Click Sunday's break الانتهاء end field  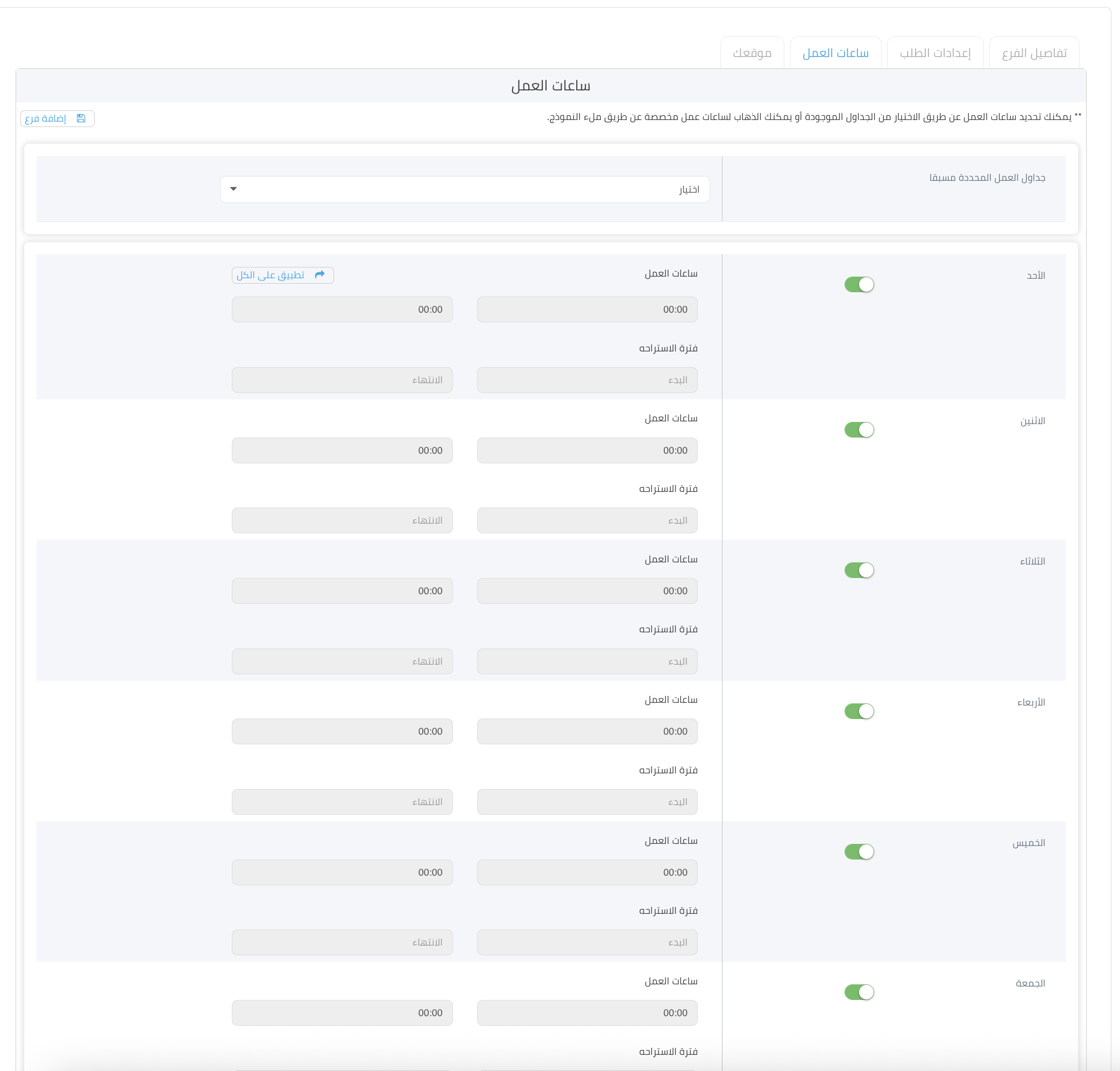(342, 379)
